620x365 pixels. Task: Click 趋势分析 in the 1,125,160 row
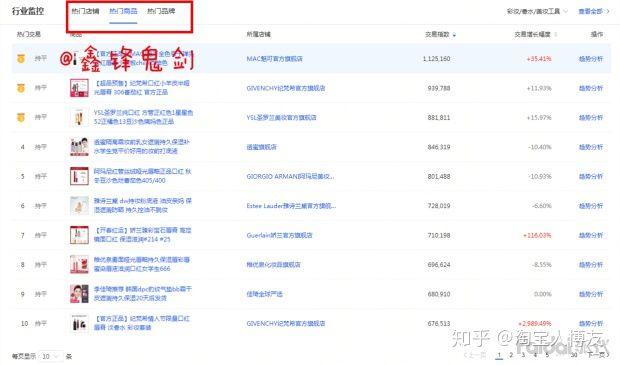(591, 59)
